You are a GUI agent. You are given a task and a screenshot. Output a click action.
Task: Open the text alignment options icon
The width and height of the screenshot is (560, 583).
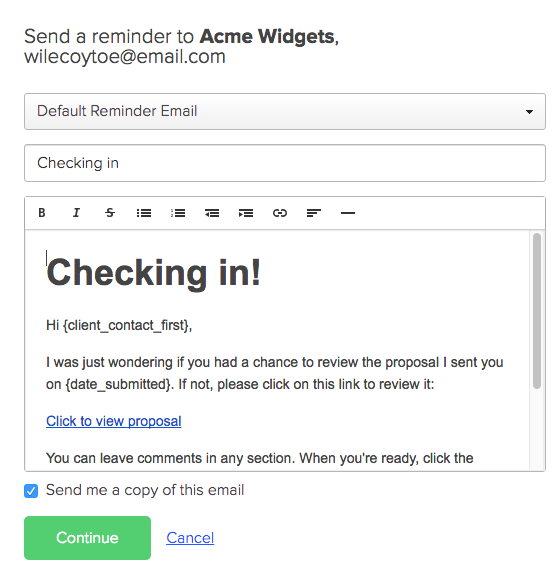tap(314, 213)
